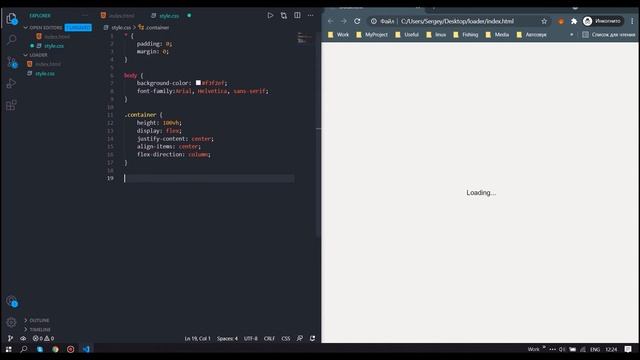Click the feedback icon in status bar
Image resolution: width=640 pixels, height=360 pixels.
[x=300, y=338]
